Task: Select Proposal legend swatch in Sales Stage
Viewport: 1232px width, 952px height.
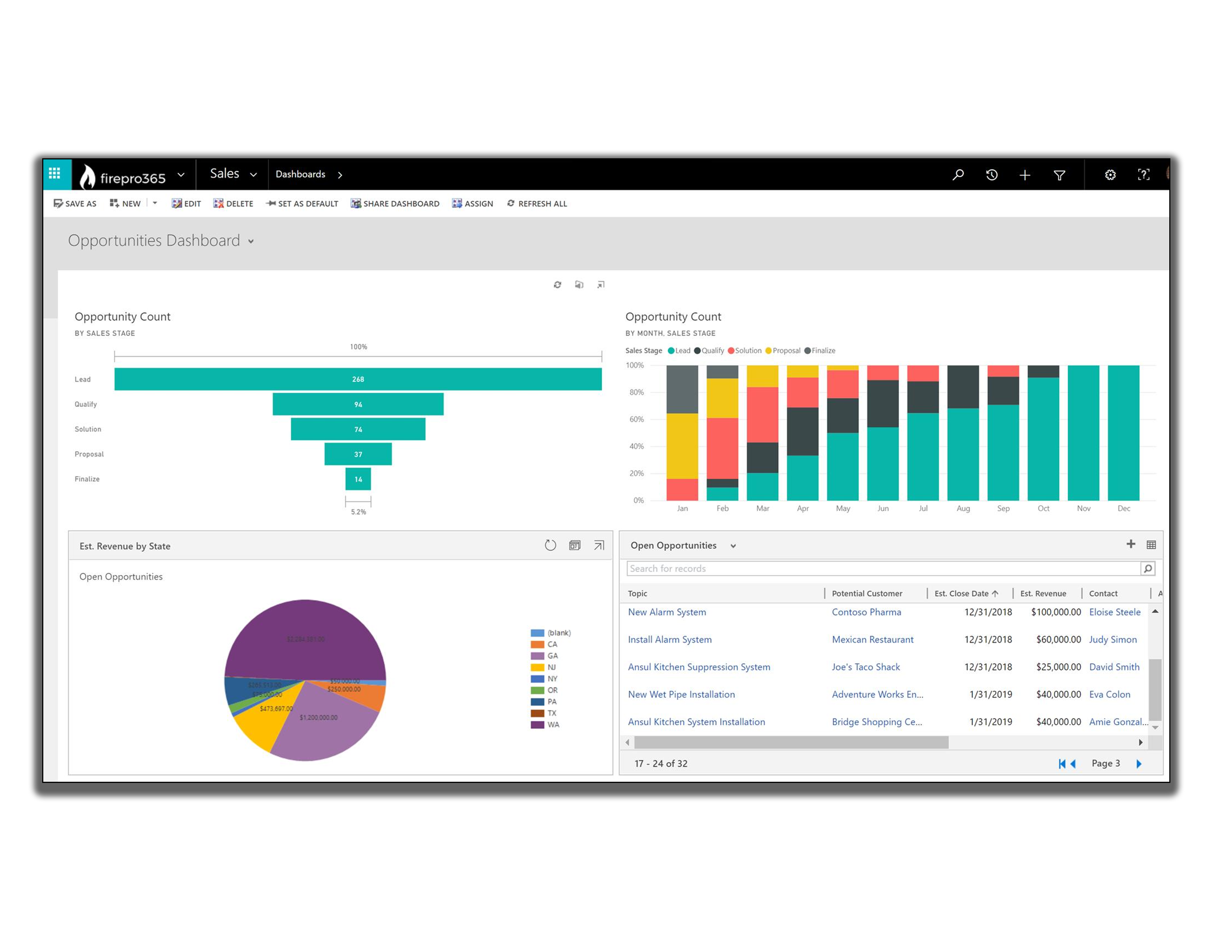Action: coord(768,351)
